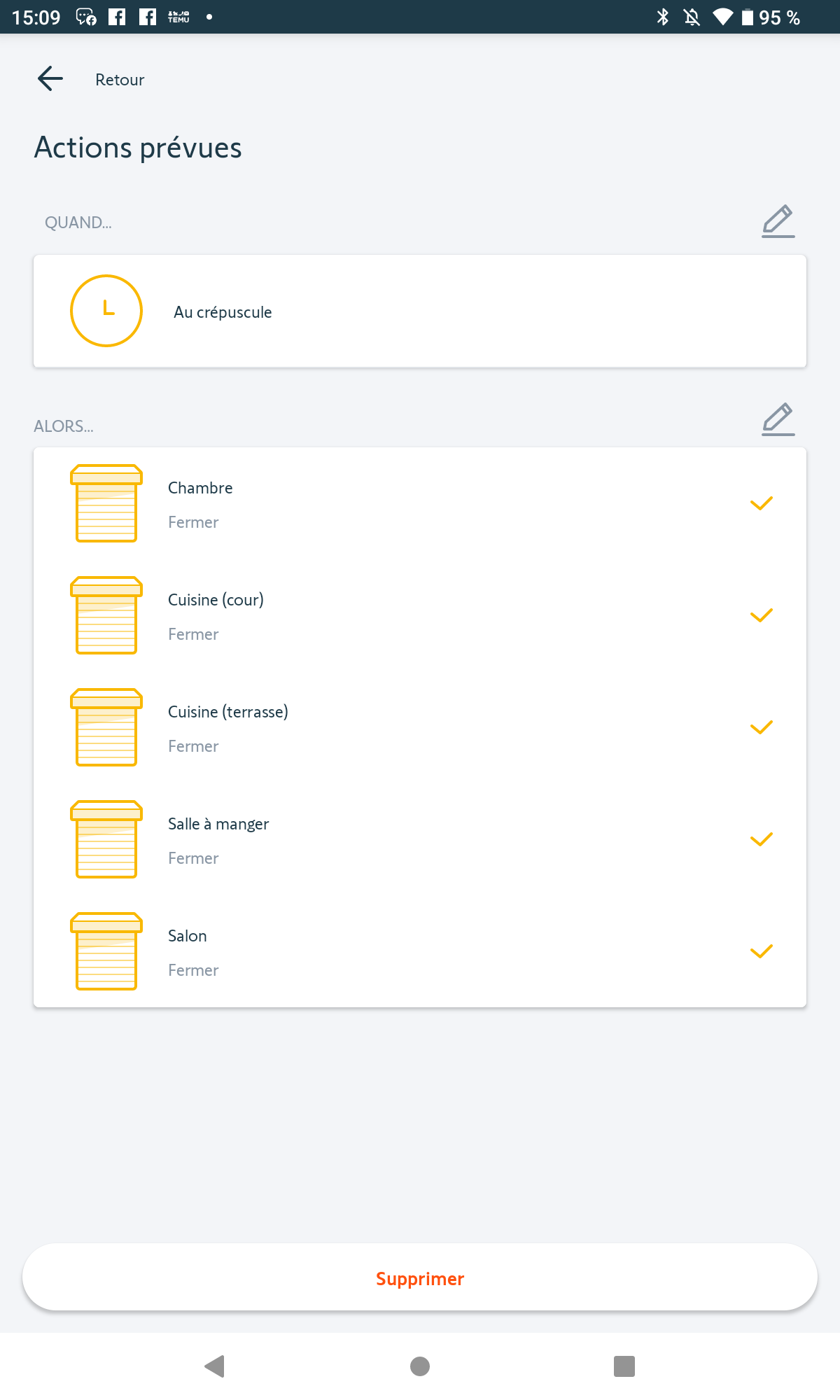Tap the yellow clock icon
Viewport: 840px width, 1400px height.
click(x=106, y=311)
